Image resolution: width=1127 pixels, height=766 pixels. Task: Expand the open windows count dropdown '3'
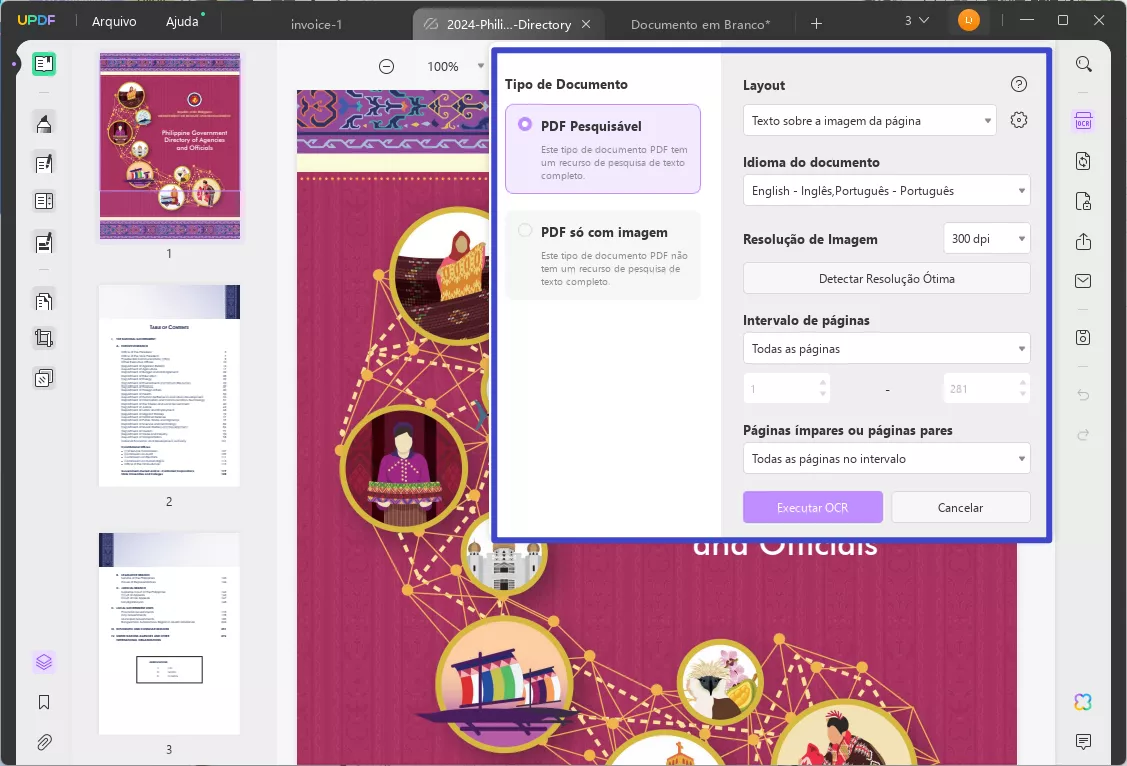916,21
